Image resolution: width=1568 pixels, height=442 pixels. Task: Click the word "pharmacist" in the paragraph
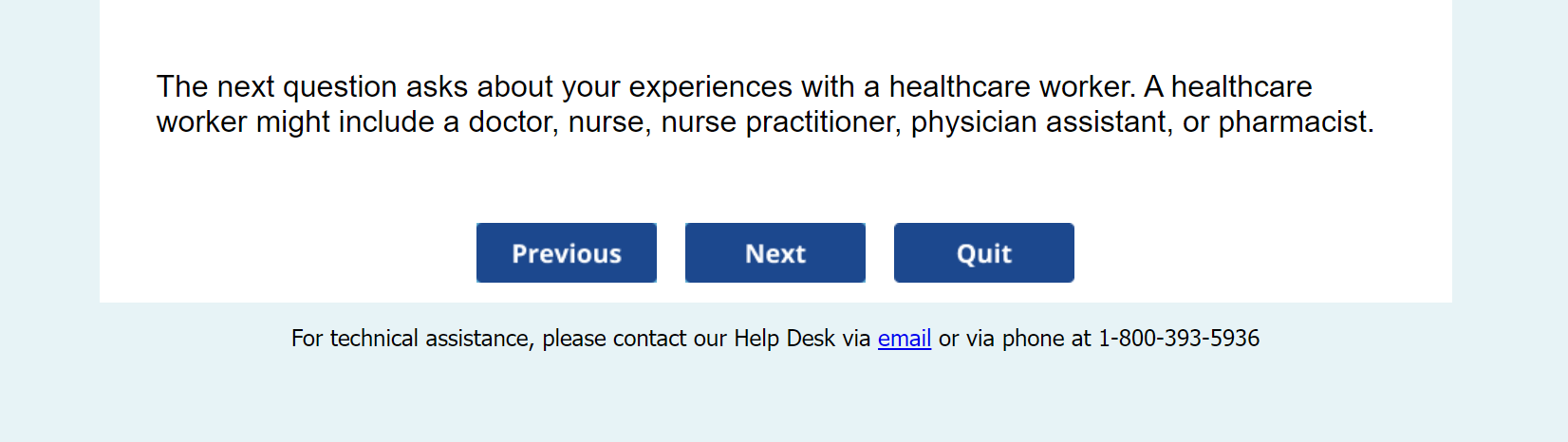1293,122
